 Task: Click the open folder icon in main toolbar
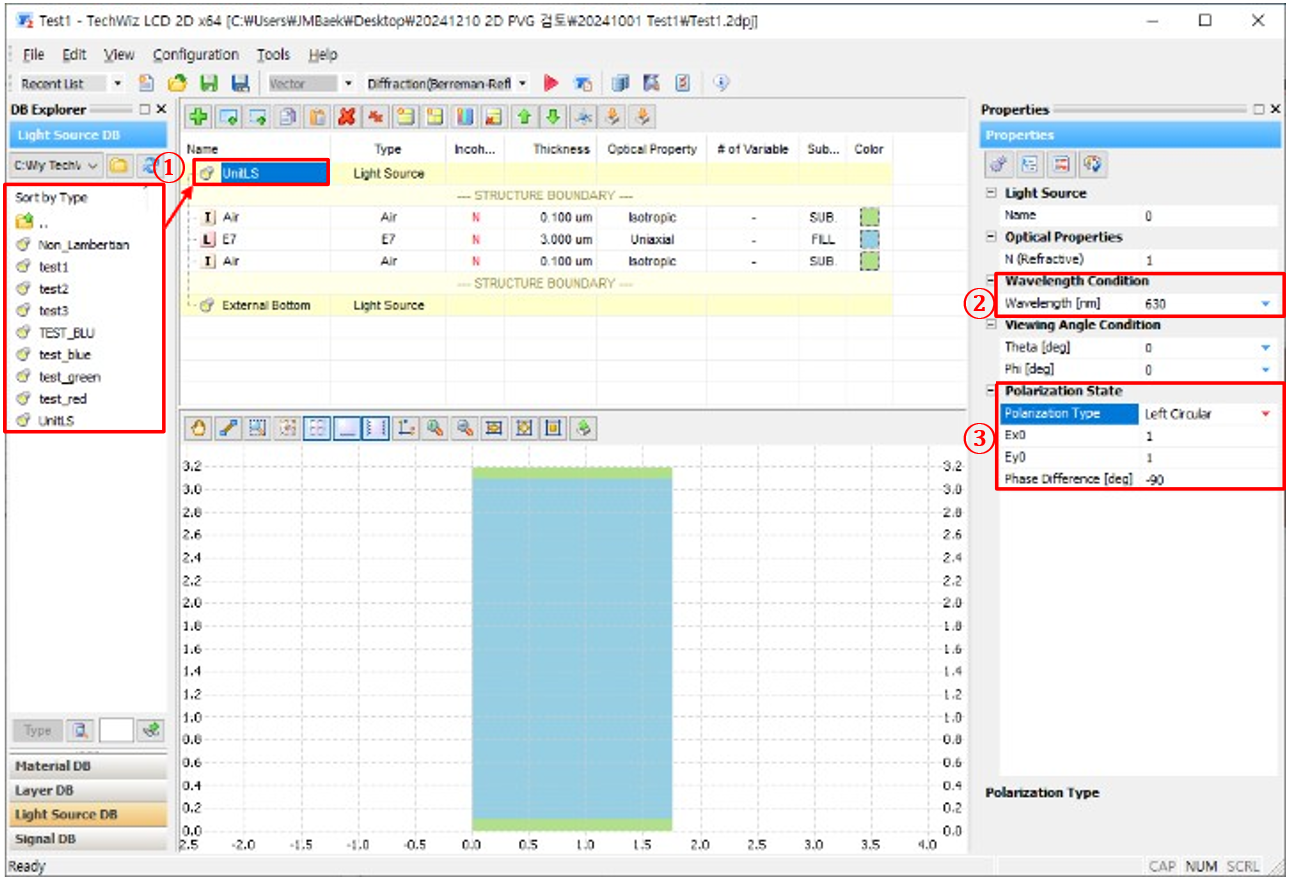177,84
